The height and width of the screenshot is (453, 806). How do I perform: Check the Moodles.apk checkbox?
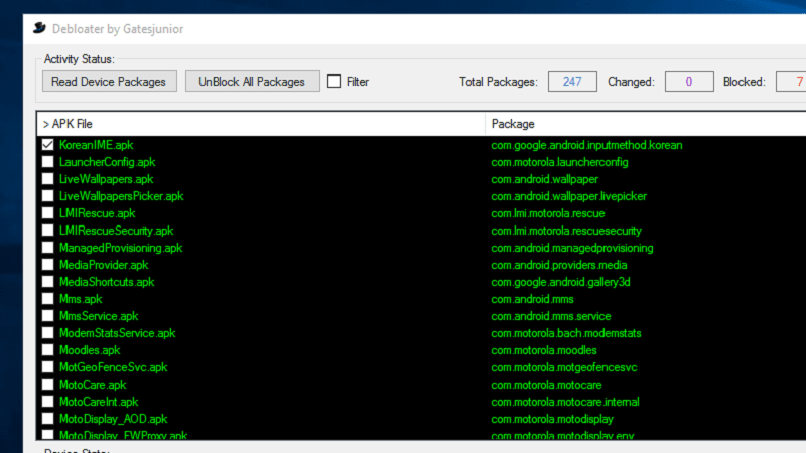click(x=47, y=350)
